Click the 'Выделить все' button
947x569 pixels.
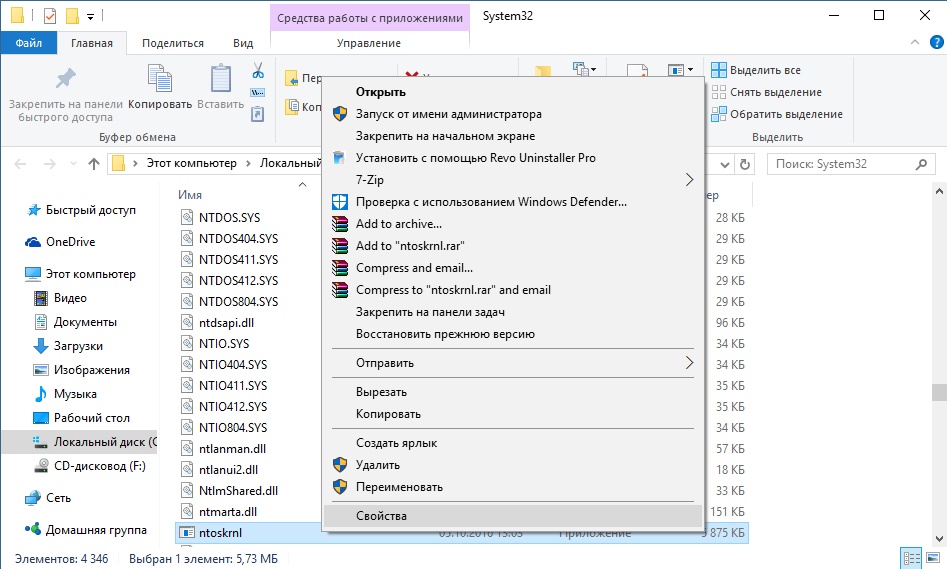coord(756,70)
